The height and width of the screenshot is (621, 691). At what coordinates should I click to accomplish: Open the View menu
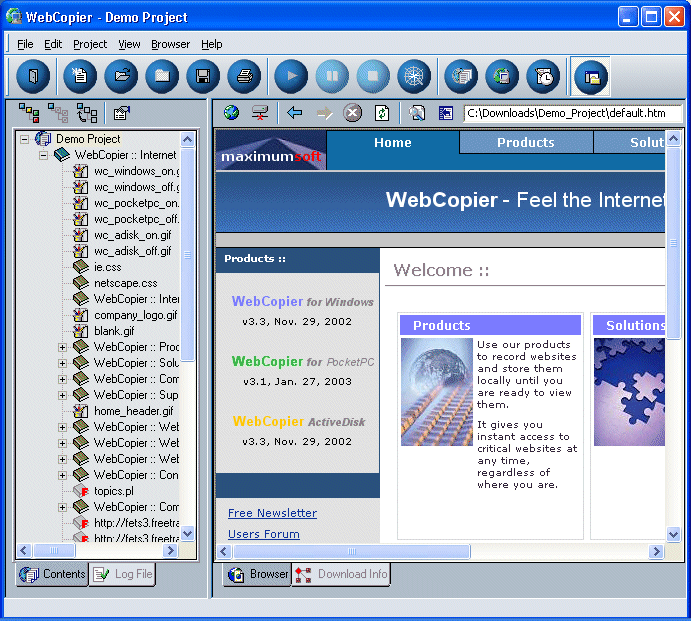[129, 44]
